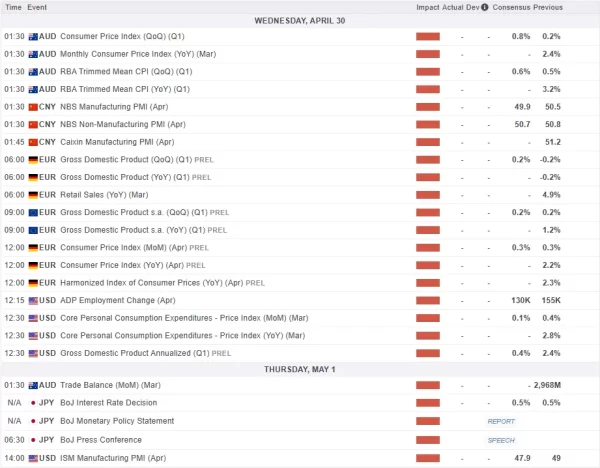Click the 49.9 consensus for NBS Manufacturing PMI
This screenshot has width=600, height=468.
pos(522,107)
